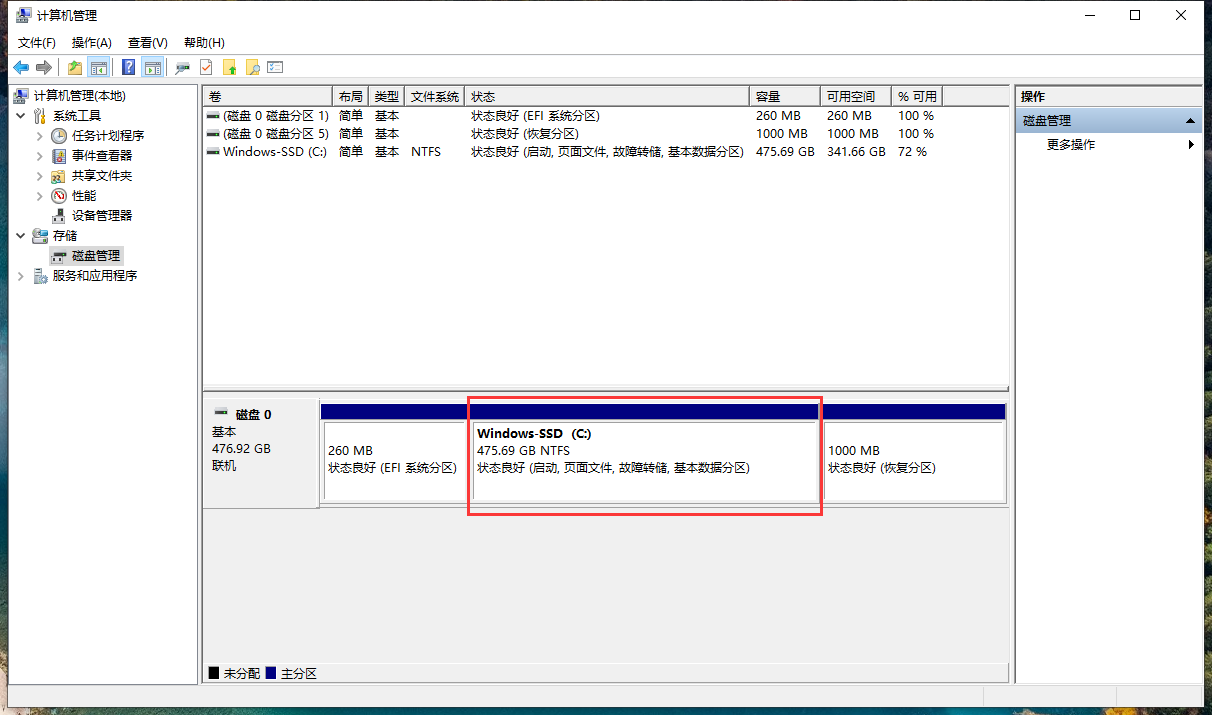Click the tools icon beside 系统工具
Viewport: 1212px width, 715px height.
41,116
